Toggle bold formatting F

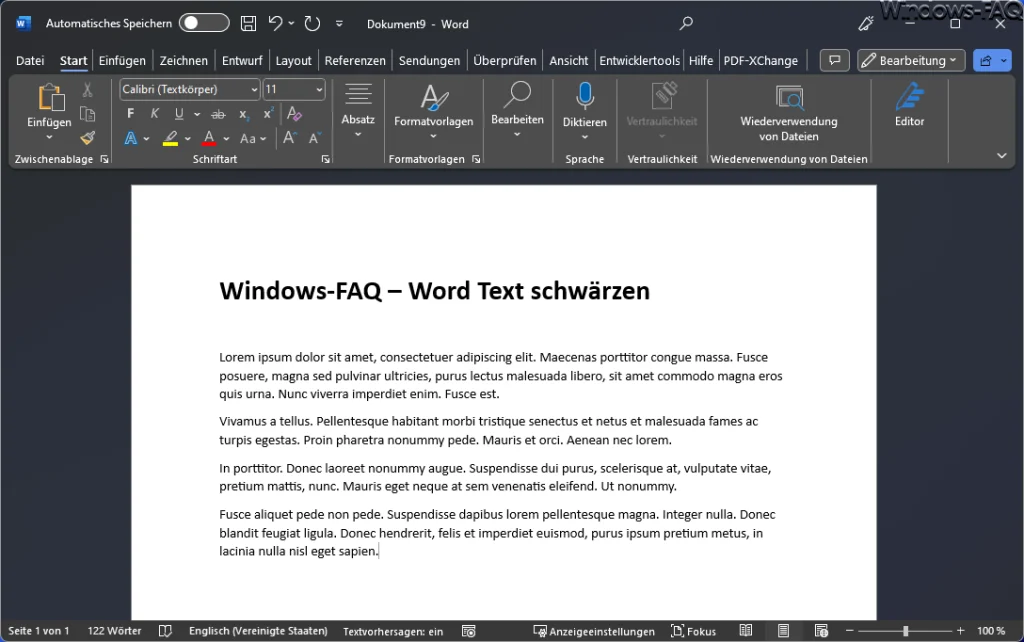coord(131,114)
